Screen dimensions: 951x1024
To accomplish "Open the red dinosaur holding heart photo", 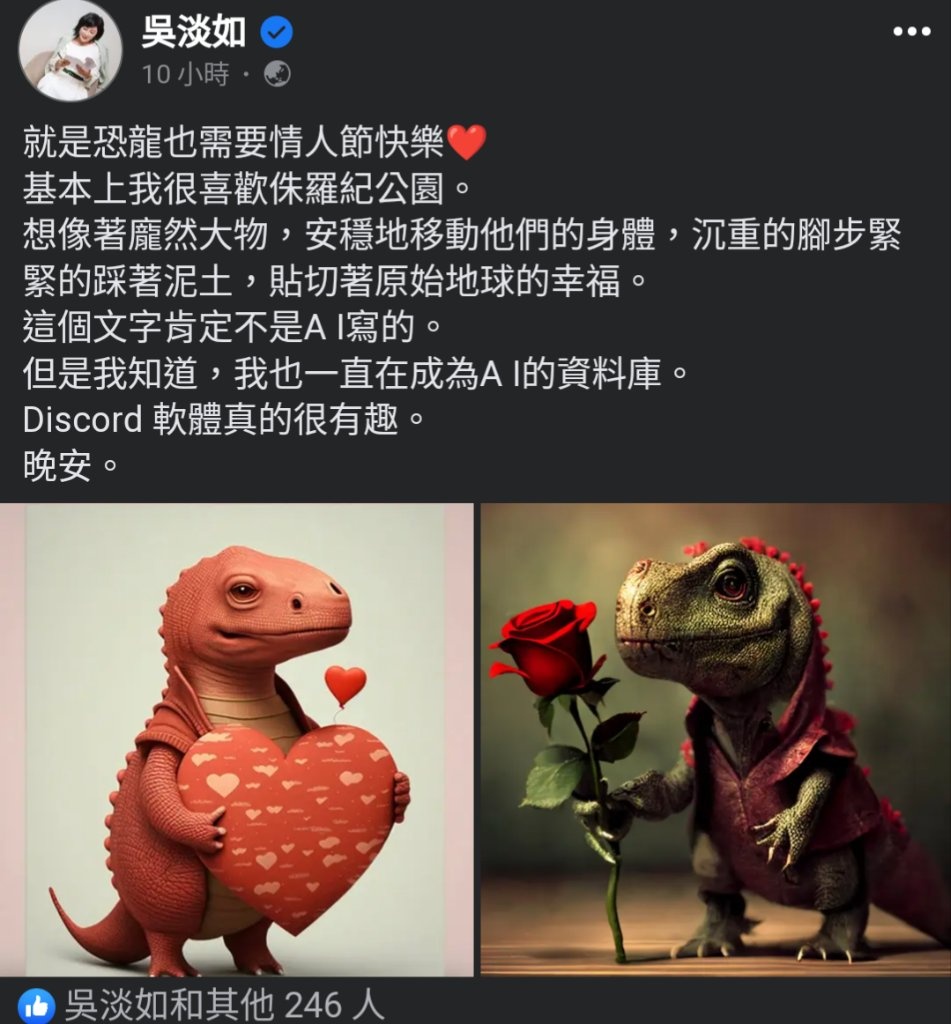I will (x=236, y=739).
